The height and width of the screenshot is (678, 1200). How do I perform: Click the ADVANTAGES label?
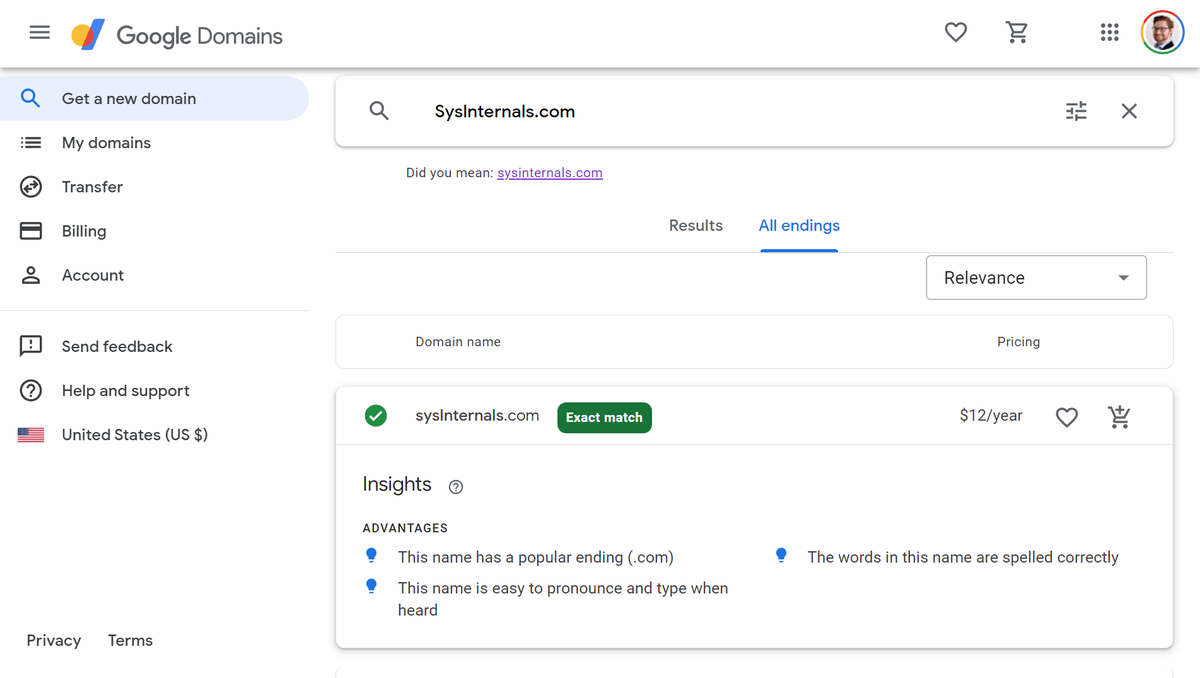(405, 528)
